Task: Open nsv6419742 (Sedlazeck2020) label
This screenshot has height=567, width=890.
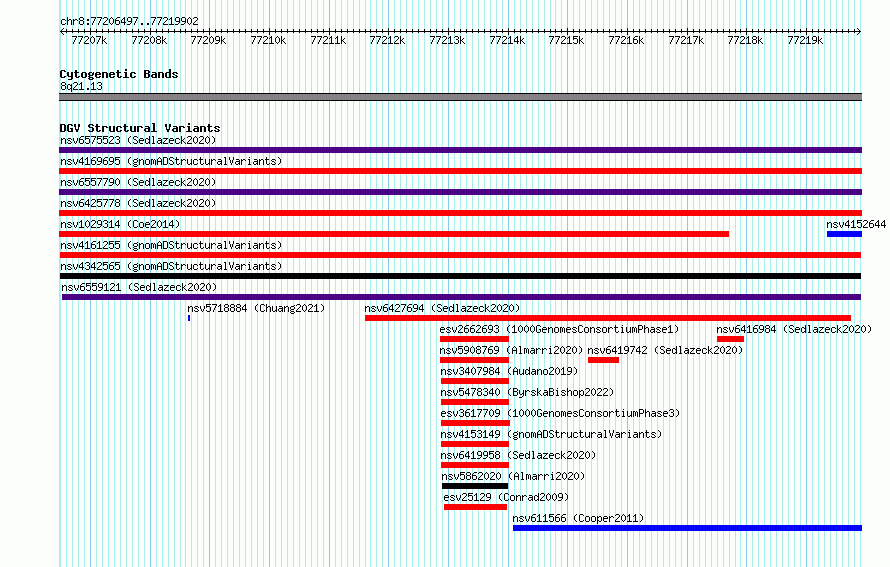Action: [665, 350]
